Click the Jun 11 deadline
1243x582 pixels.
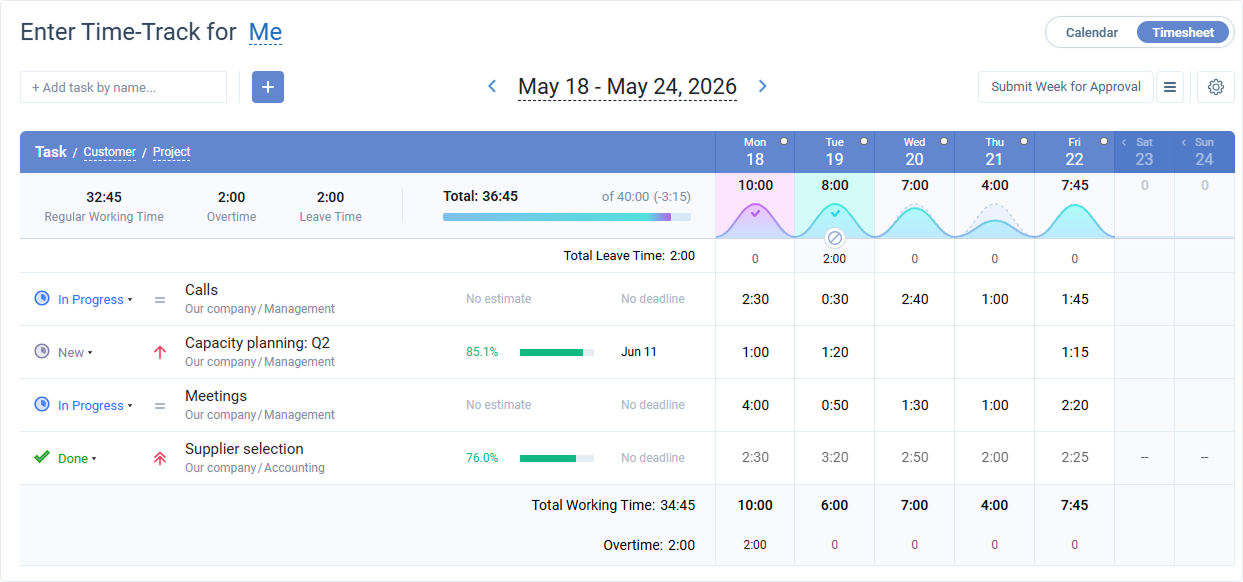point(639,352)
